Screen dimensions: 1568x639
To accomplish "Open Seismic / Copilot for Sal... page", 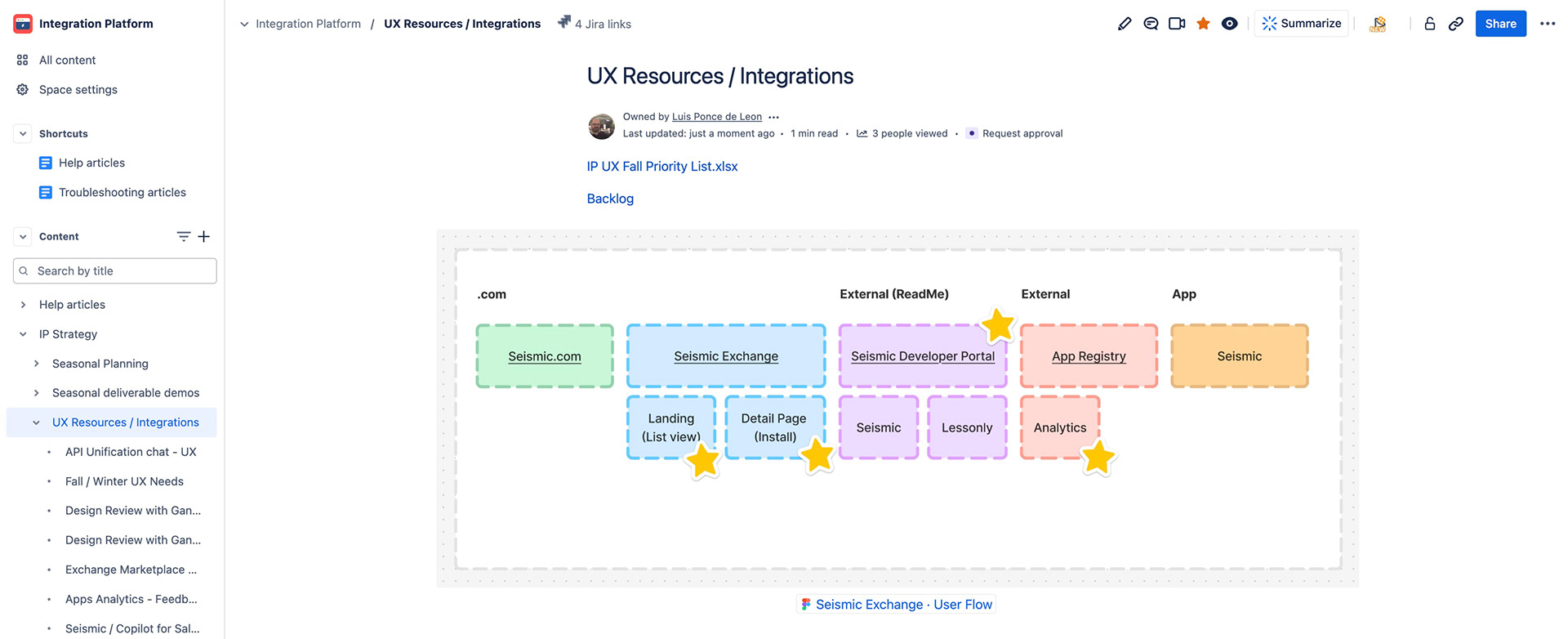I will pos(132,628).
